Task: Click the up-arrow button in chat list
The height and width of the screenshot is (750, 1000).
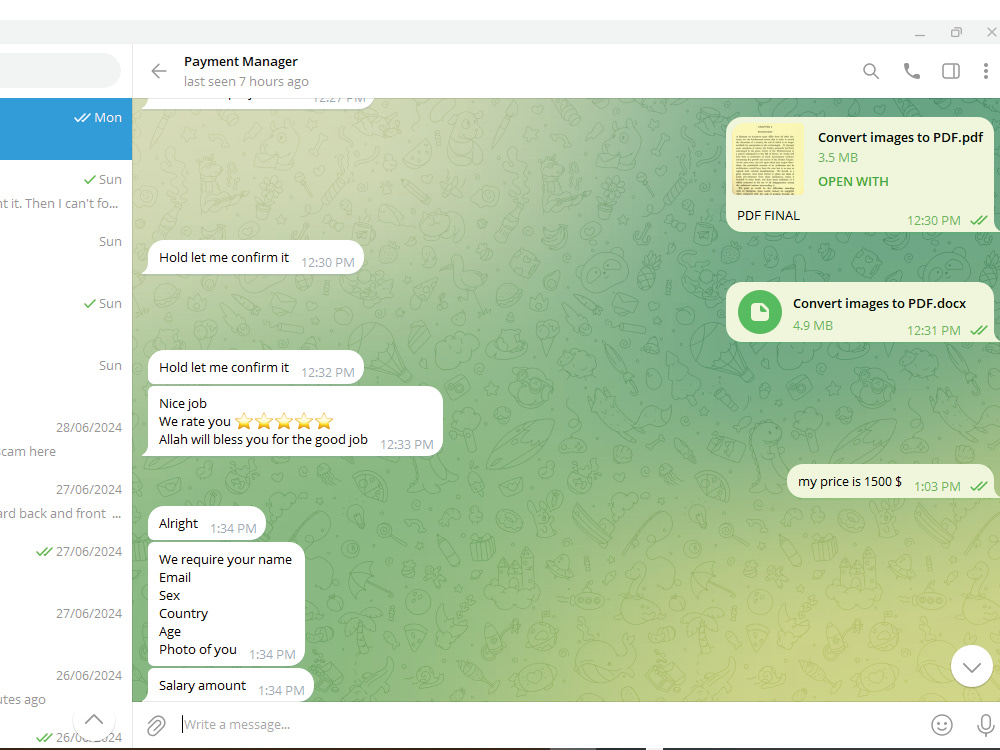Action: click(94, 720)
